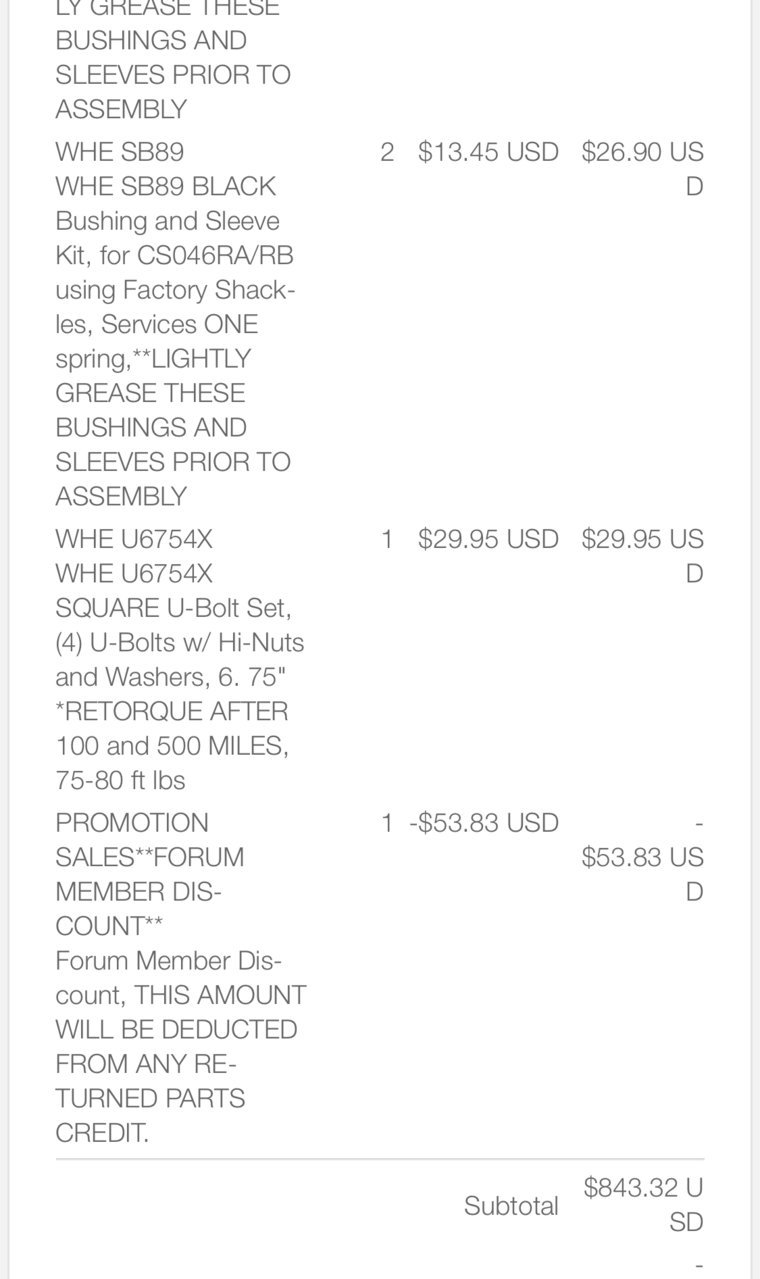This screenshot has height=1279, width=760.
Task: Click the $26.90 USD line total
Action: pyautogui.click(x=642, y=169)
